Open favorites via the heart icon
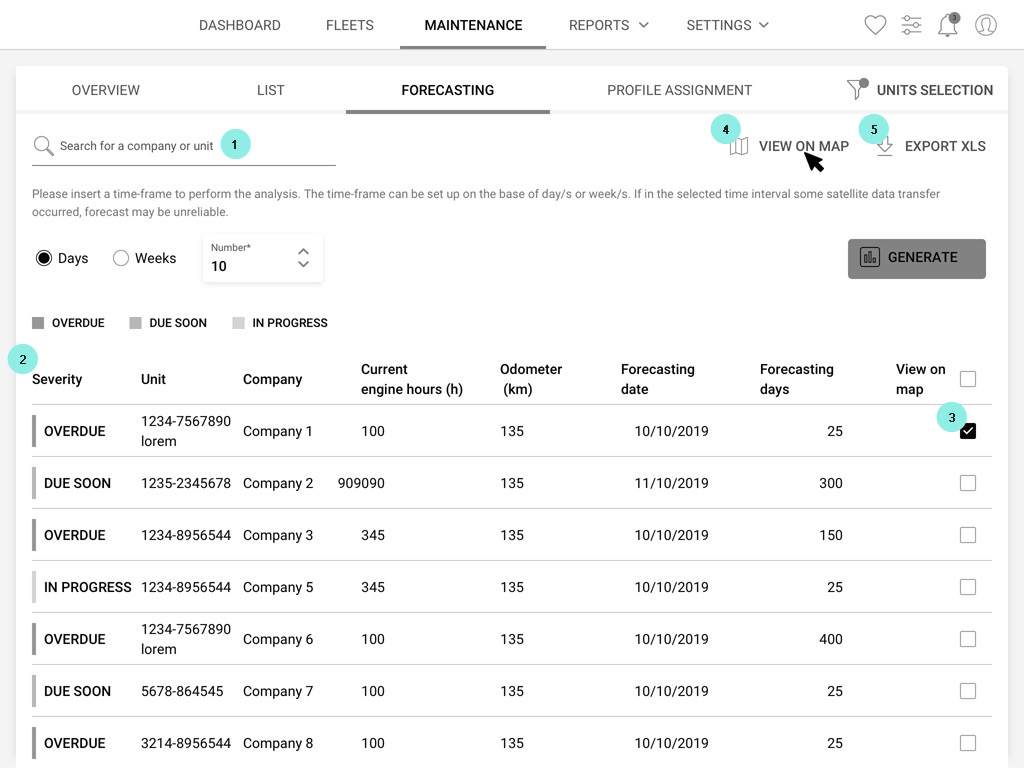The image size is (1024, 768). [x=875, y=25]
